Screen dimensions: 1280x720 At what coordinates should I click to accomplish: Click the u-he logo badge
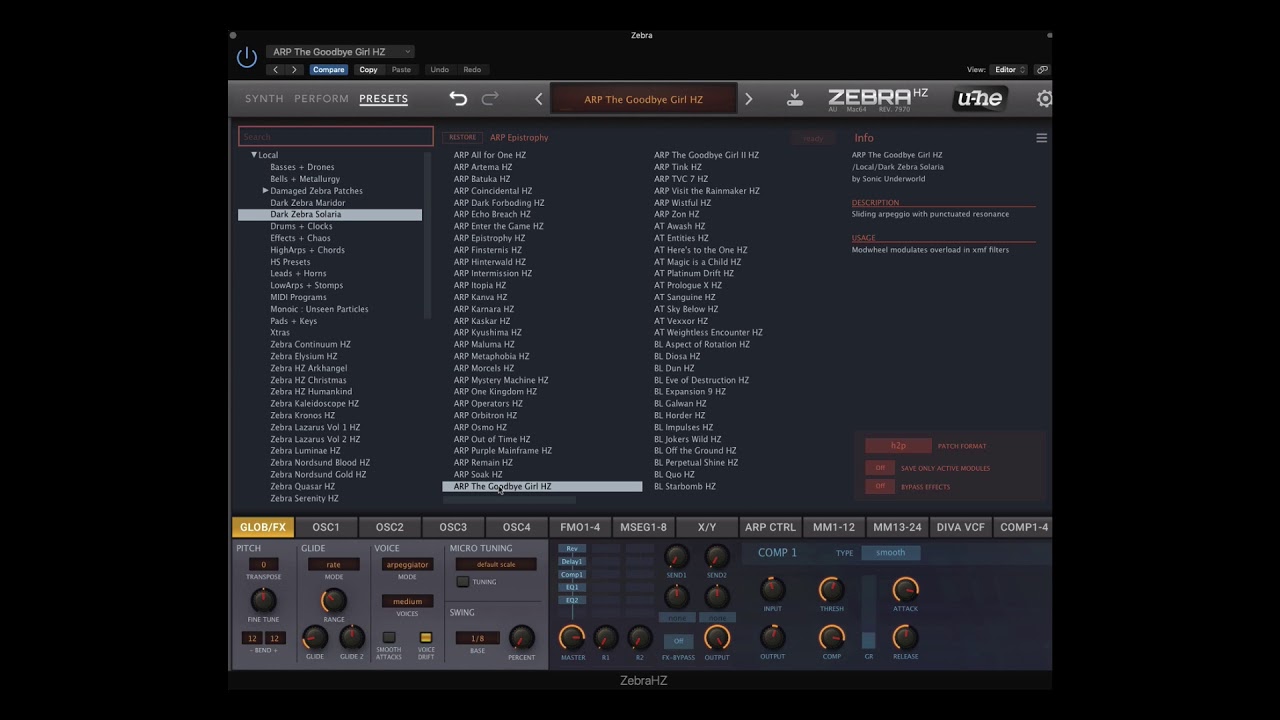pos(979,98)
